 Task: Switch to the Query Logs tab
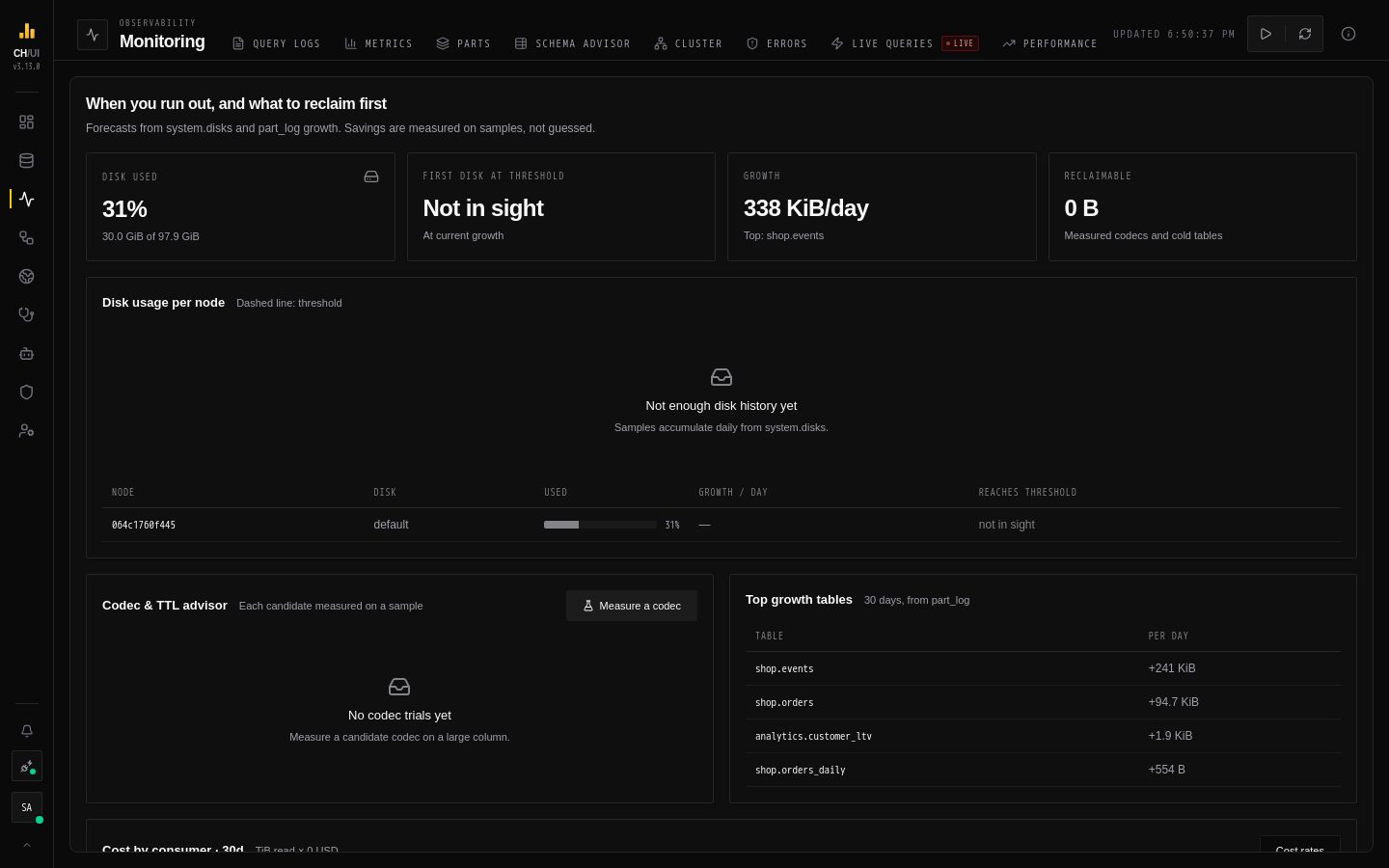pyautogui.click(x=276, y=43)
